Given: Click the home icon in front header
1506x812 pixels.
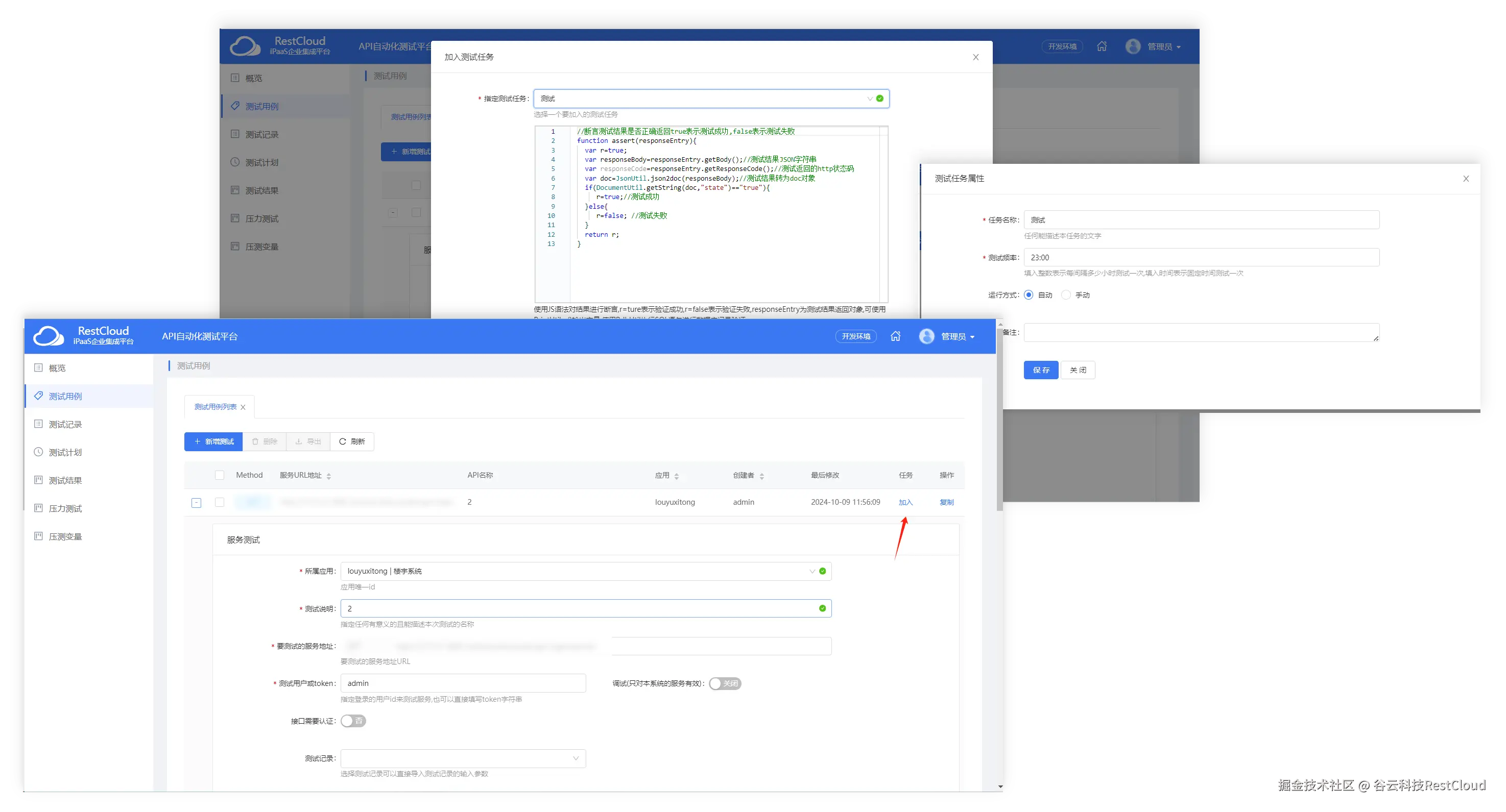Looking at the screenshot, I should pos(895,336).
